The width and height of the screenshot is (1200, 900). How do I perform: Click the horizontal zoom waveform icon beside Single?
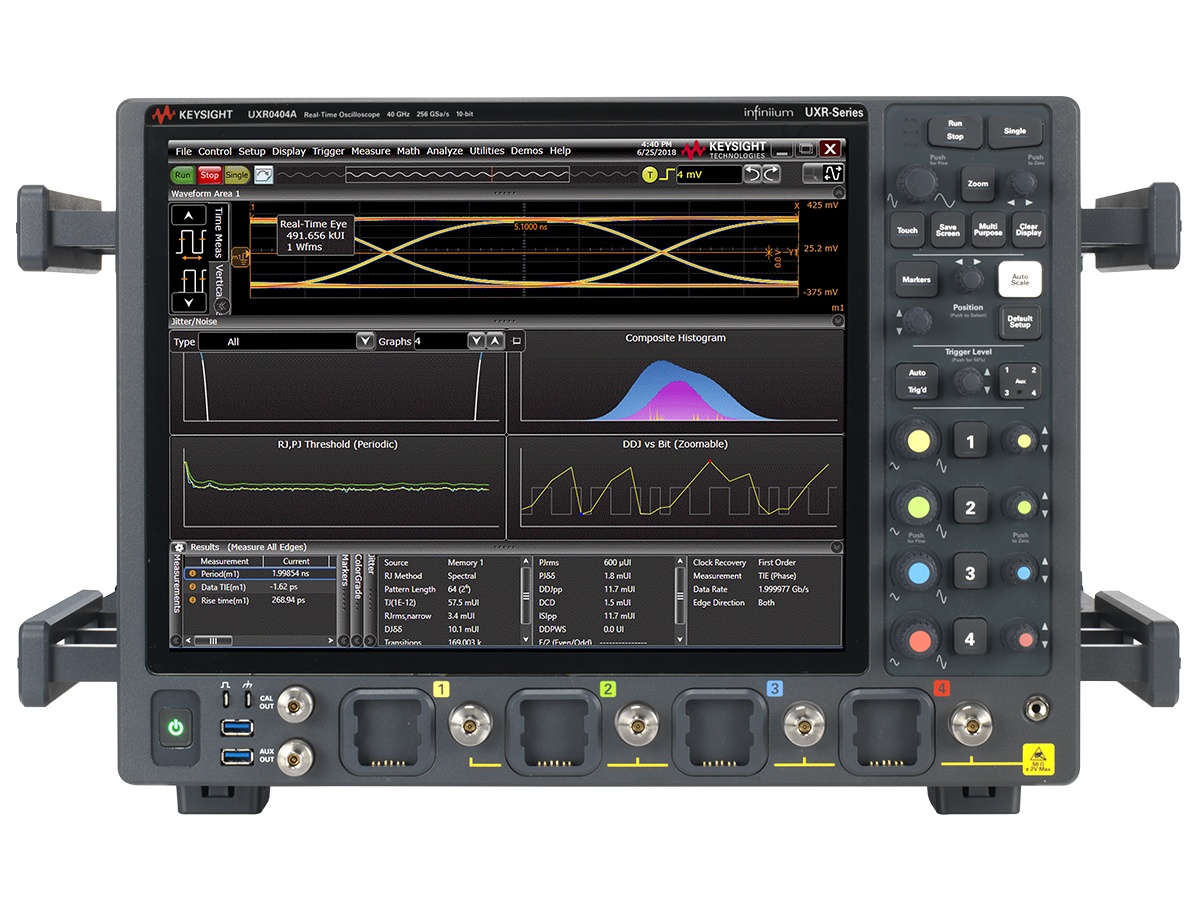tap(263, 175)
